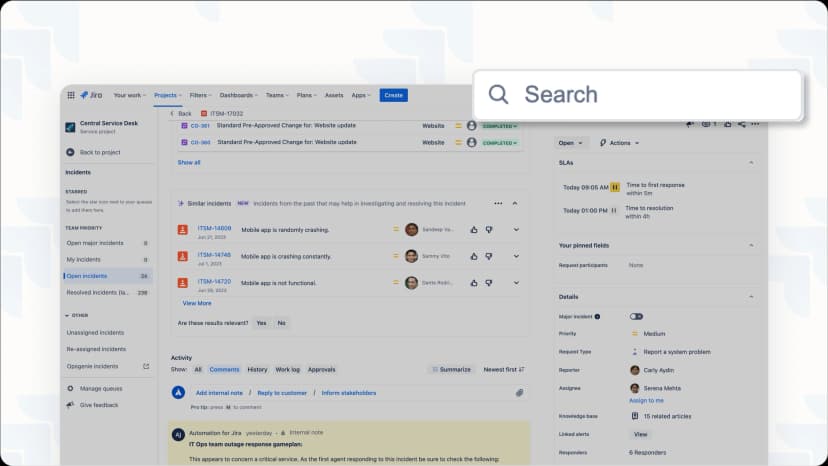Click the vote thumbs-up icon in issue header

[728, 124]
